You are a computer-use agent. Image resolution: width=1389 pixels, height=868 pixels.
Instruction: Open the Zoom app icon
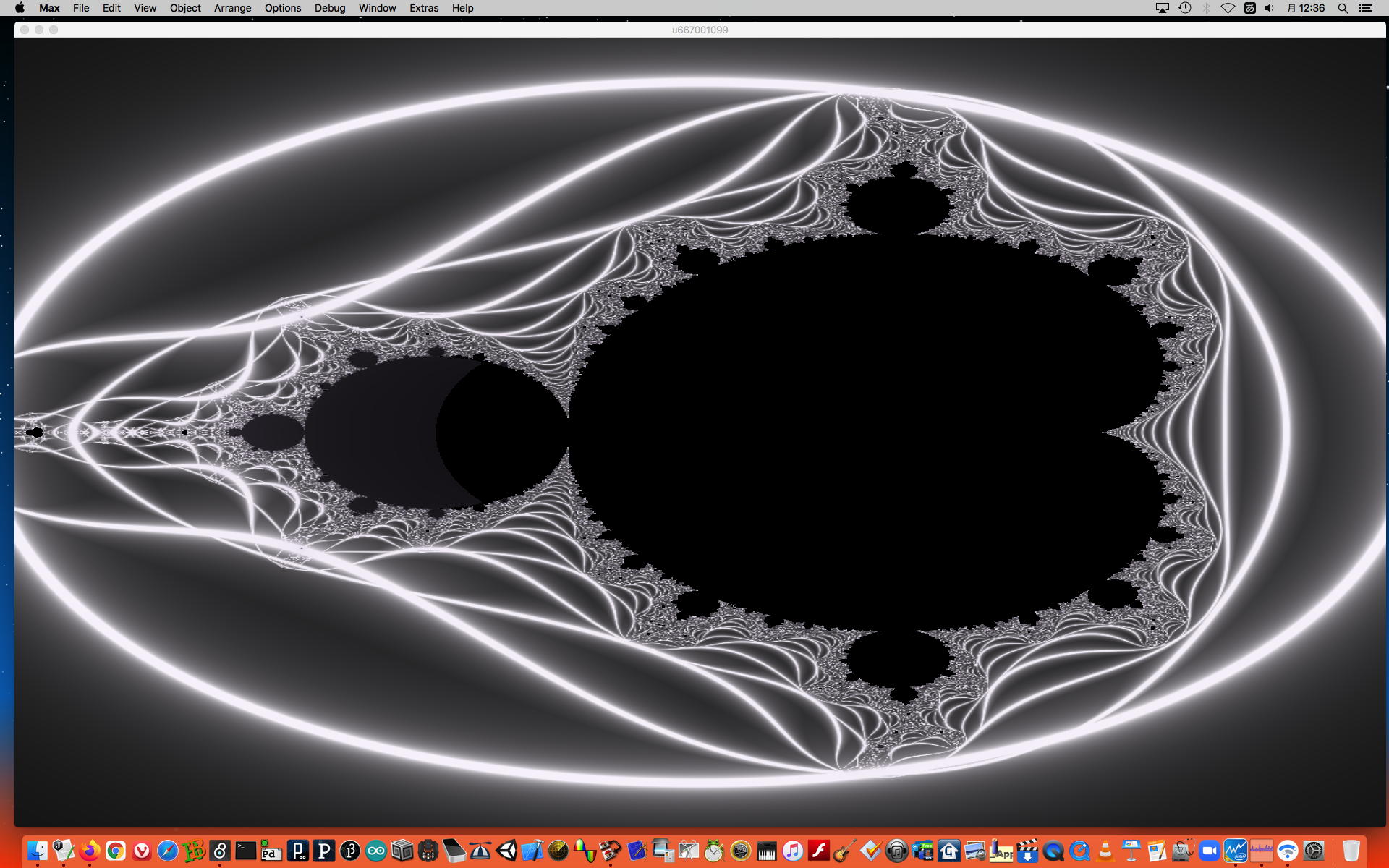click(x=1209, y=851)
